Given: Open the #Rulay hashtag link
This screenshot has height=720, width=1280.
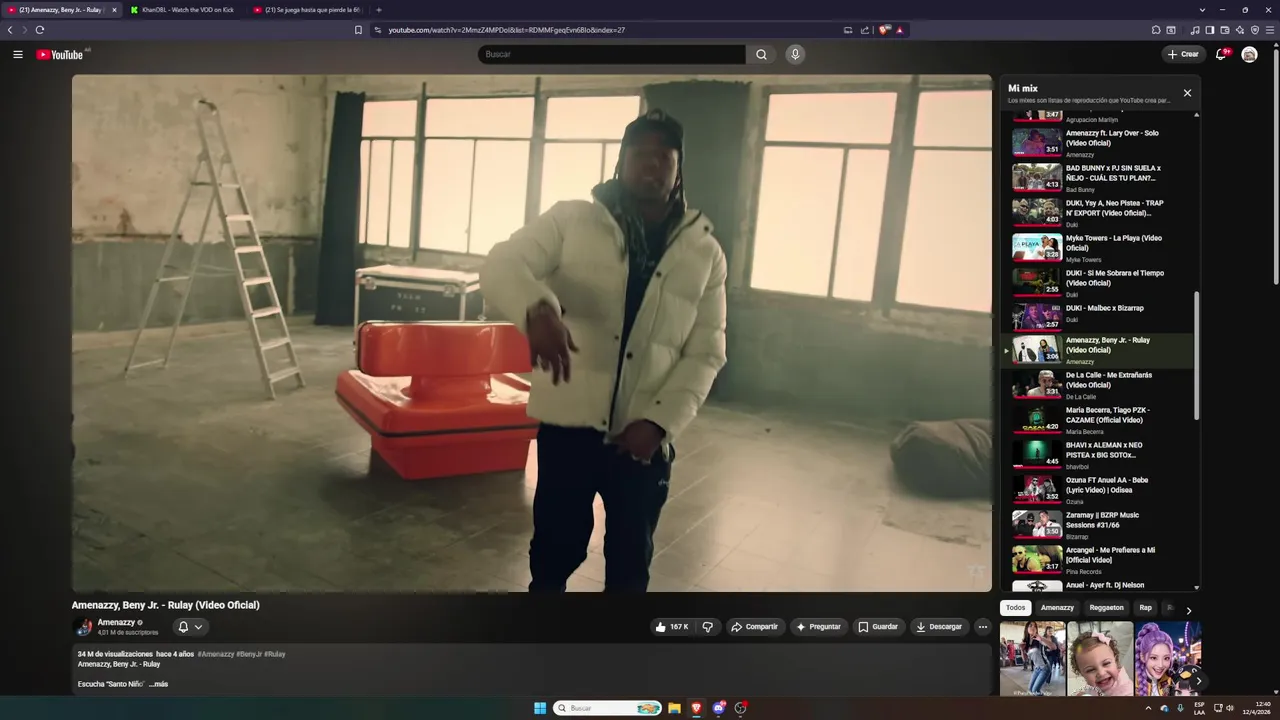Looking at the screenshot, I should tap(275, 654).
